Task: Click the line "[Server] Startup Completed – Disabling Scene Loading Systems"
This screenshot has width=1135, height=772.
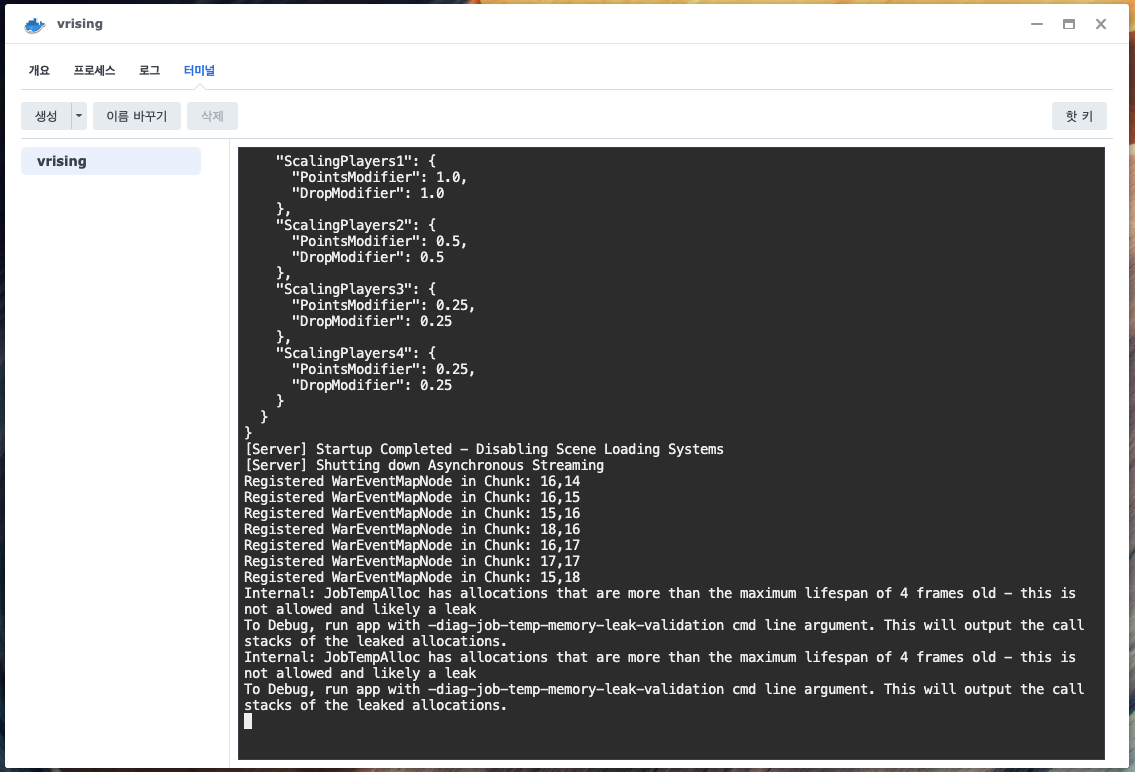Action: pos(484,449)
